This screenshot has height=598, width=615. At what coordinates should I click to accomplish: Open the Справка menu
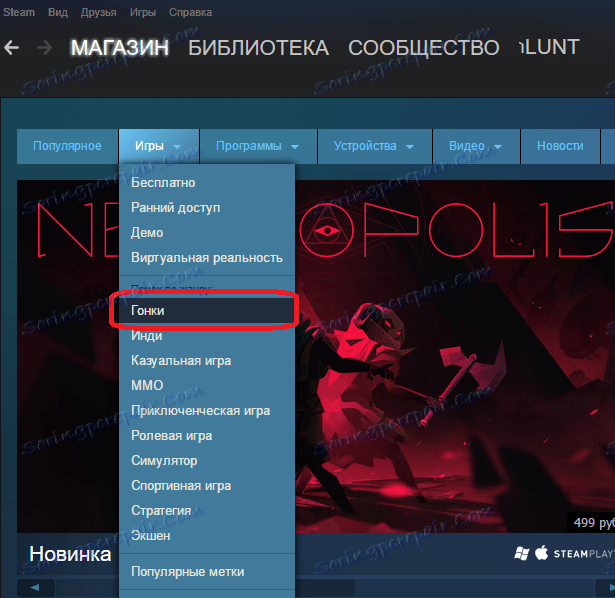click(x=190, y=12)
